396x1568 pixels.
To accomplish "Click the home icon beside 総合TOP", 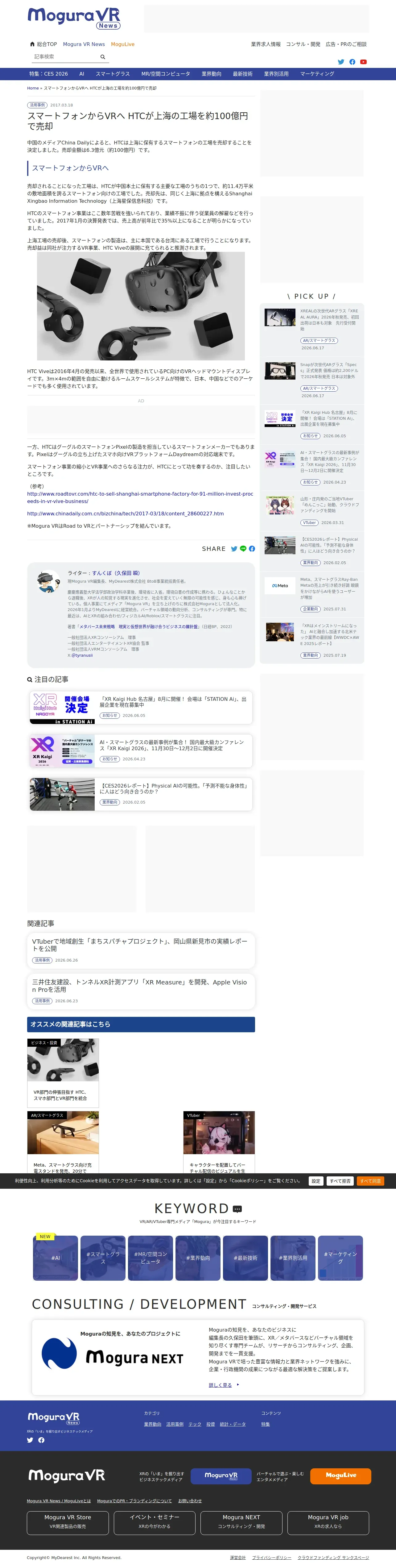I will pos(32,44).
